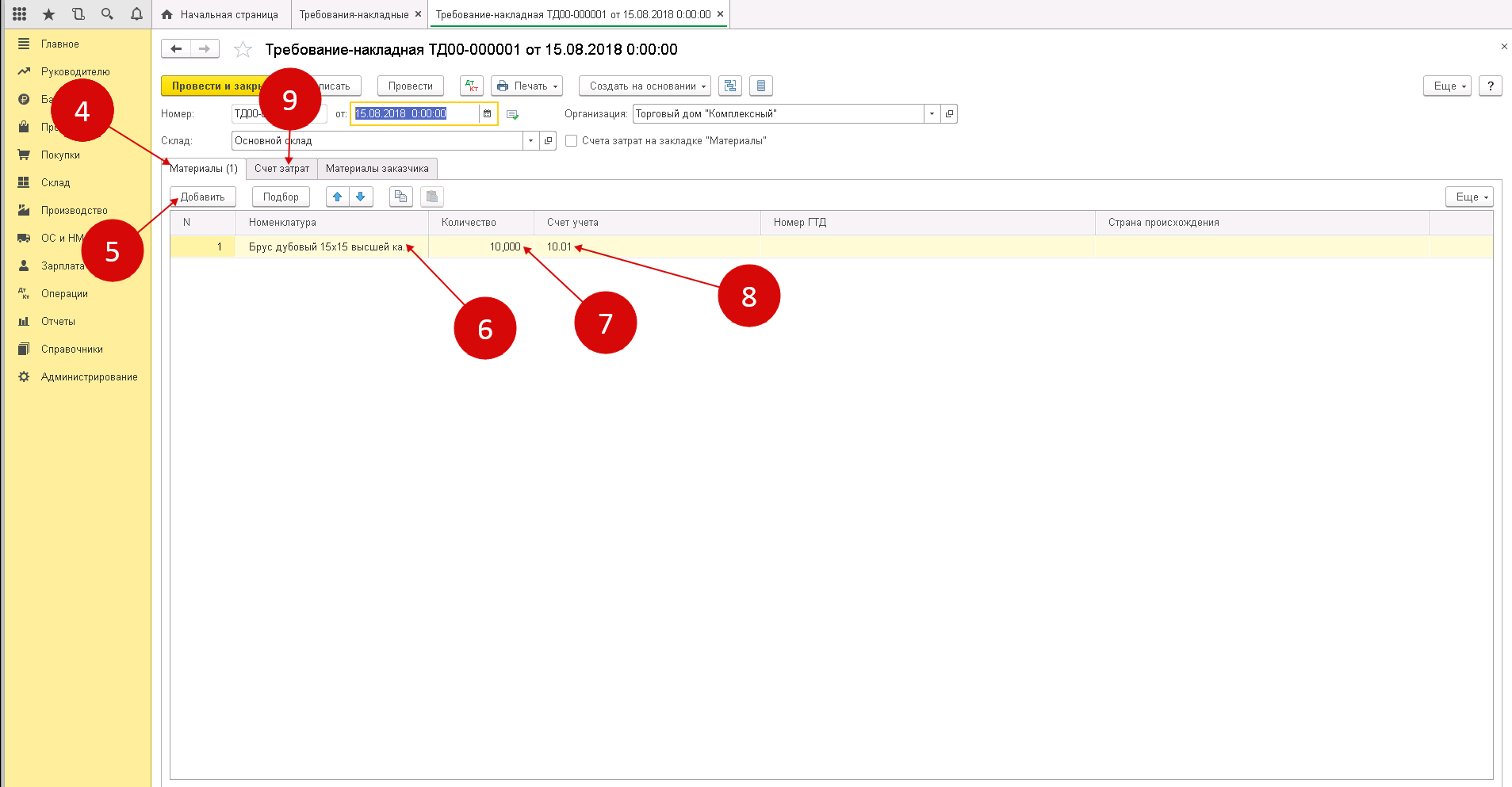Open the Администрирование section
Viewport: 1512px width, 787px height.
(x=89, y=377)
